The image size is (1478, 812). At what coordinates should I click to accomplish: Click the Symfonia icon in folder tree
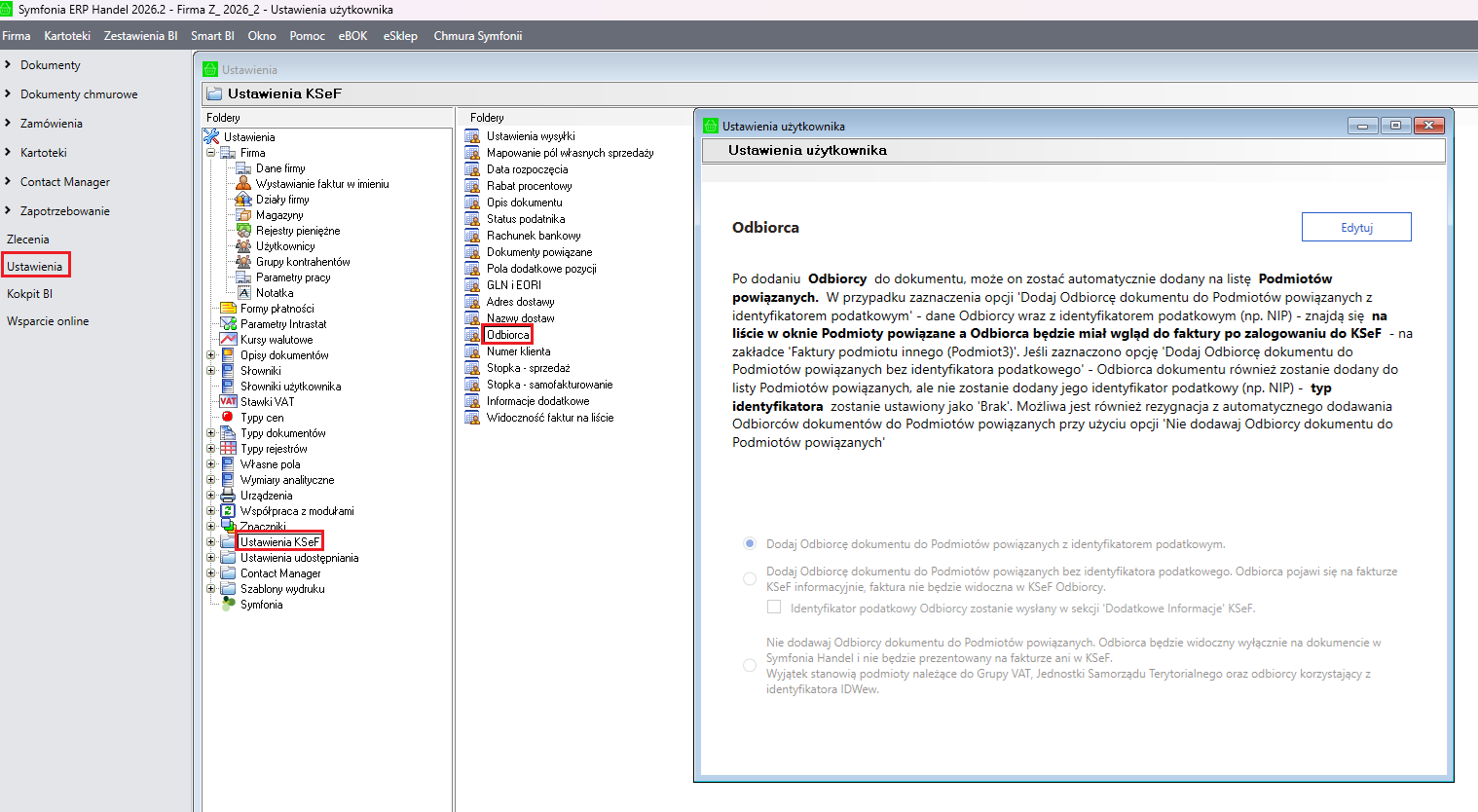(228, 605)
